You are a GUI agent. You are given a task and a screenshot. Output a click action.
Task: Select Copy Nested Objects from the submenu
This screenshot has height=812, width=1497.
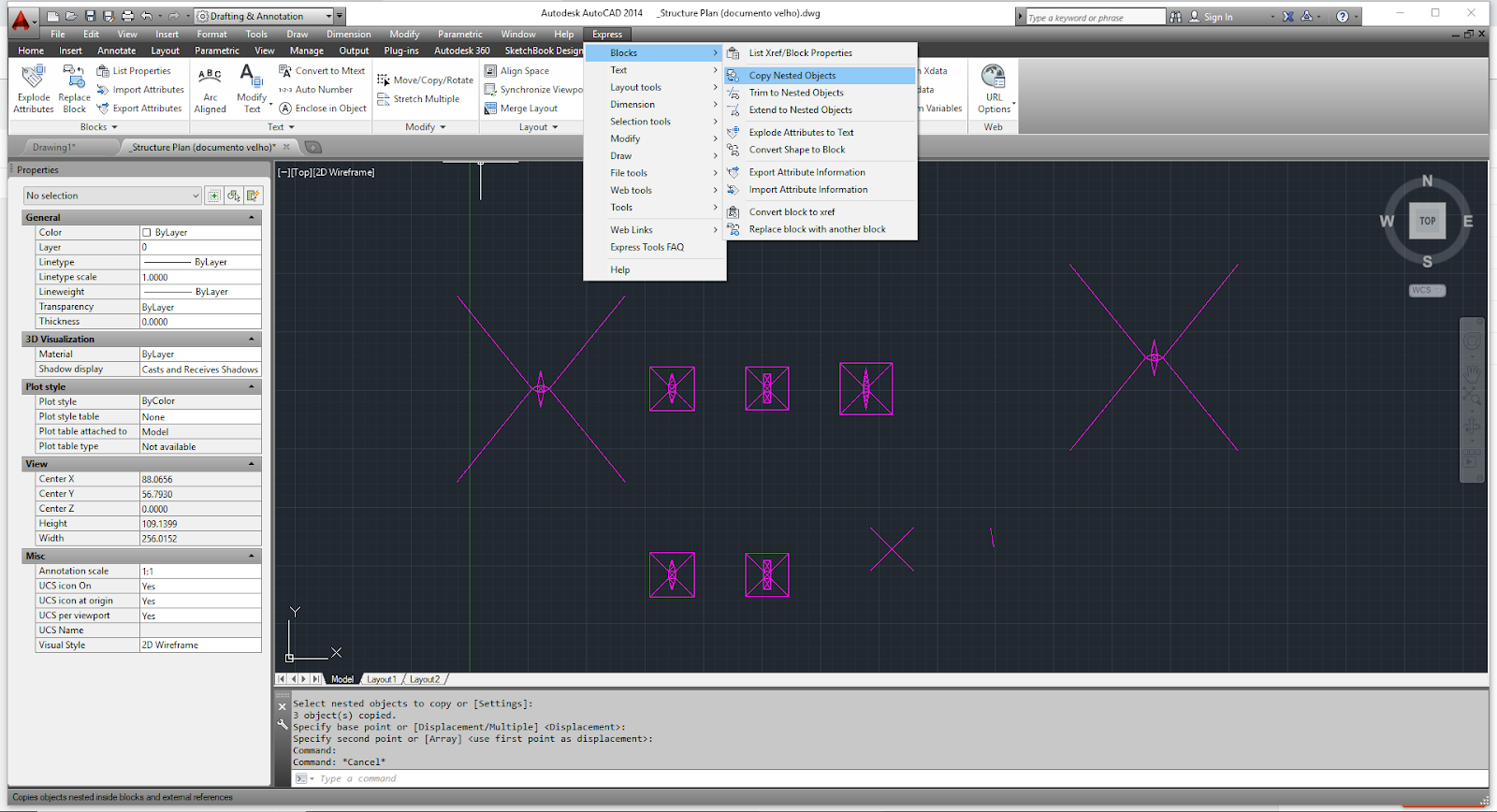coord(821,76)
